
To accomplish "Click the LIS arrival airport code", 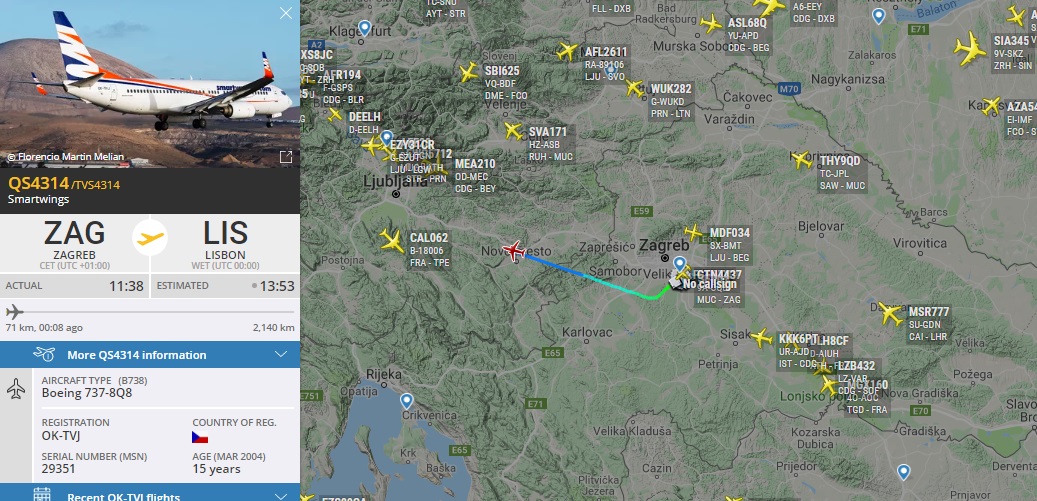I will pyautogui.click(x=226, y=233).
